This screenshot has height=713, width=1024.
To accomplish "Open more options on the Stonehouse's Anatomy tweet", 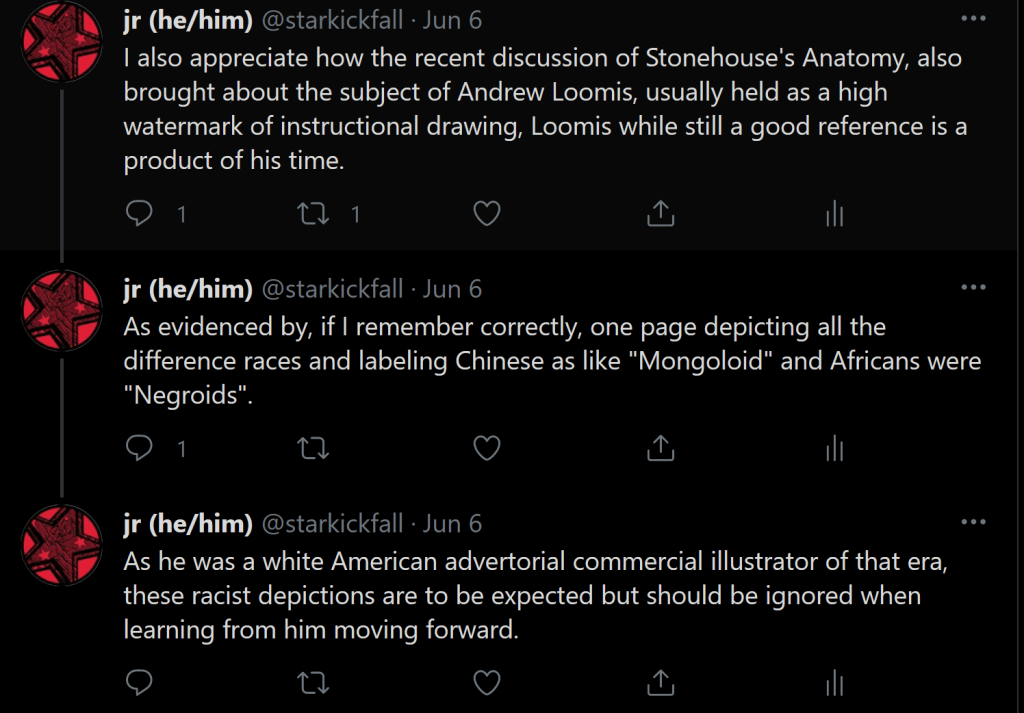I will click(972, 19).
